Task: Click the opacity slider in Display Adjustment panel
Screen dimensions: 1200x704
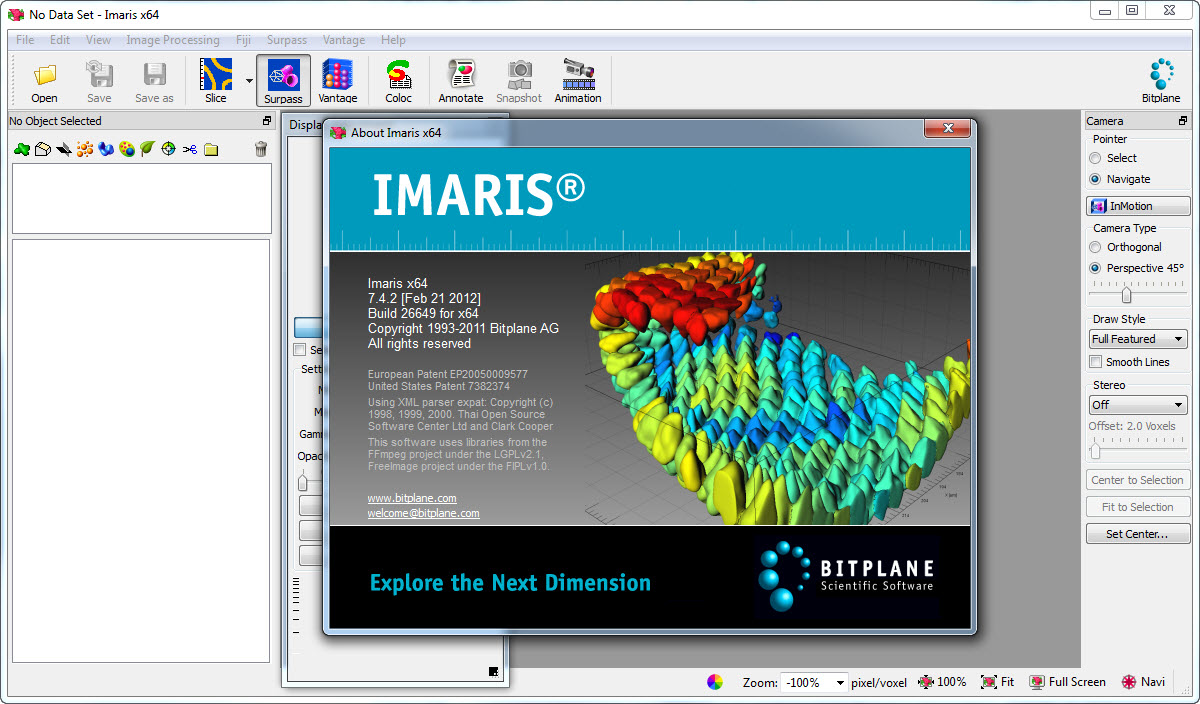Action: point(302,482)
